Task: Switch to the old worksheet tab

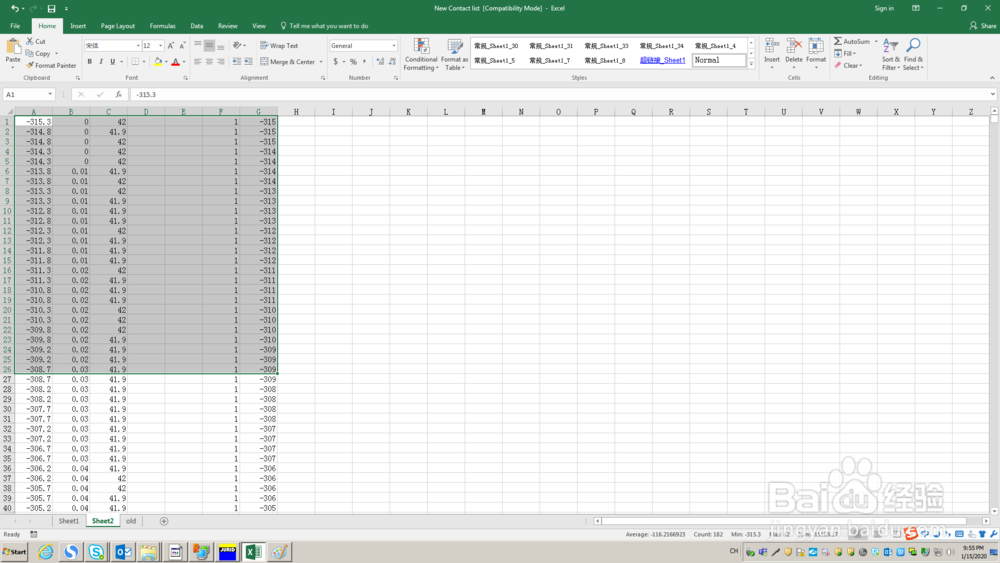Action: [131, 521]
